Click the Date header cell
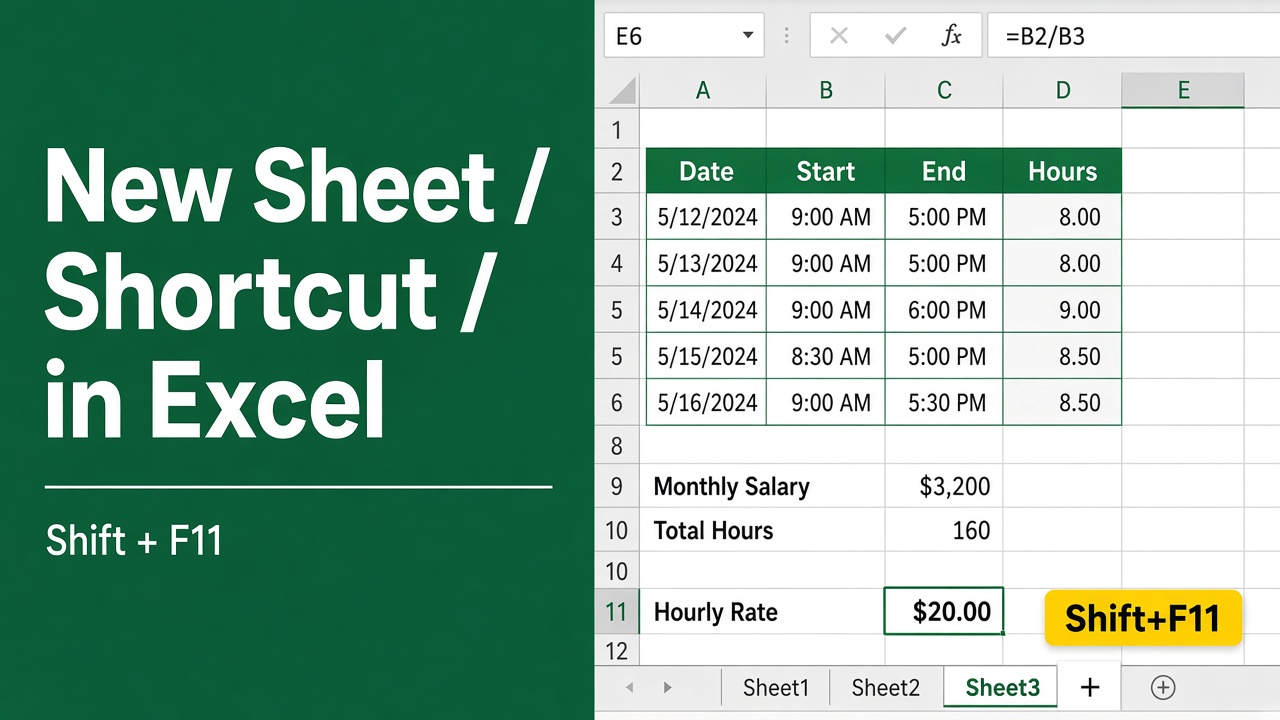 [x=706, y=171]
